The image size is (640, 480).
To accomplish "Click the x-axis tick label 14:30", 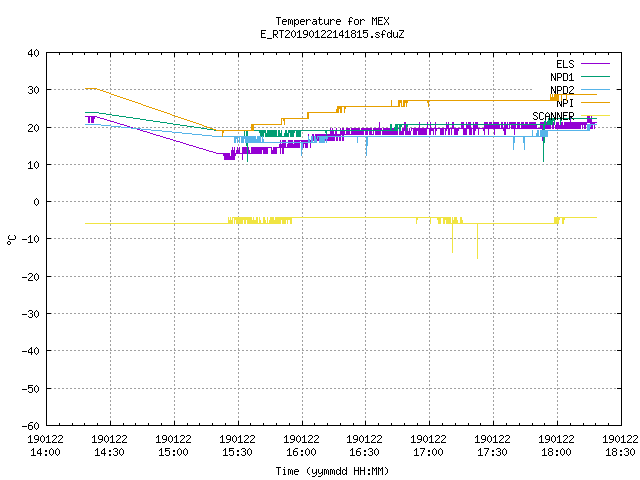I will click(x=109, y=452).
